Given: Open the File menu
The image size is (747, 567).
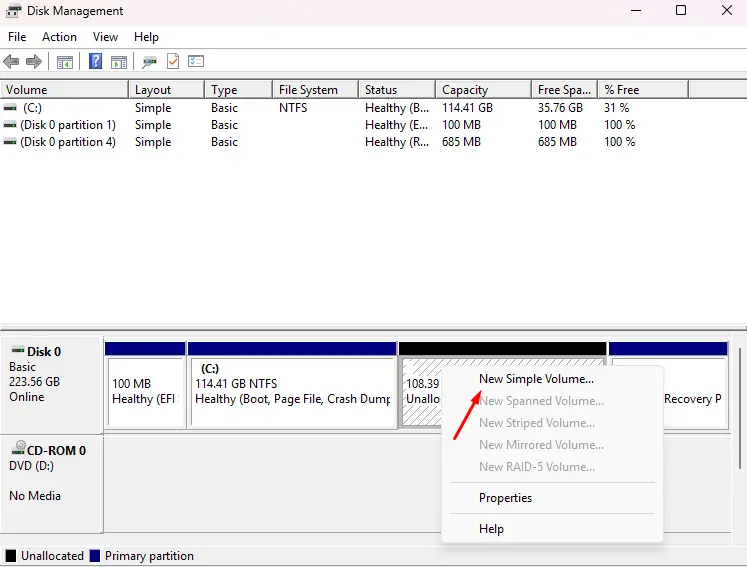Looking at the screenshot, I should coord(17,37).
